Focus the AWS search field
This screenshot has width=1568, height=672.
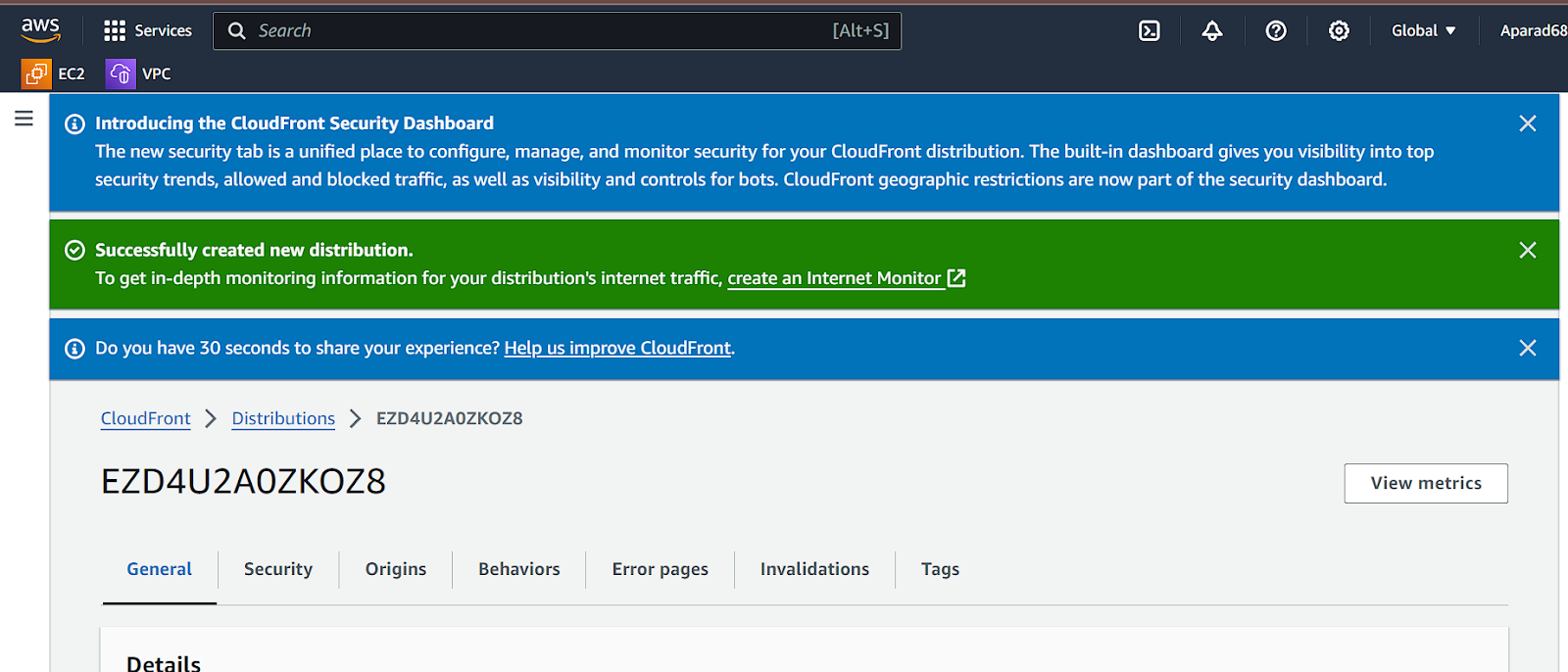tap(557, 30)
